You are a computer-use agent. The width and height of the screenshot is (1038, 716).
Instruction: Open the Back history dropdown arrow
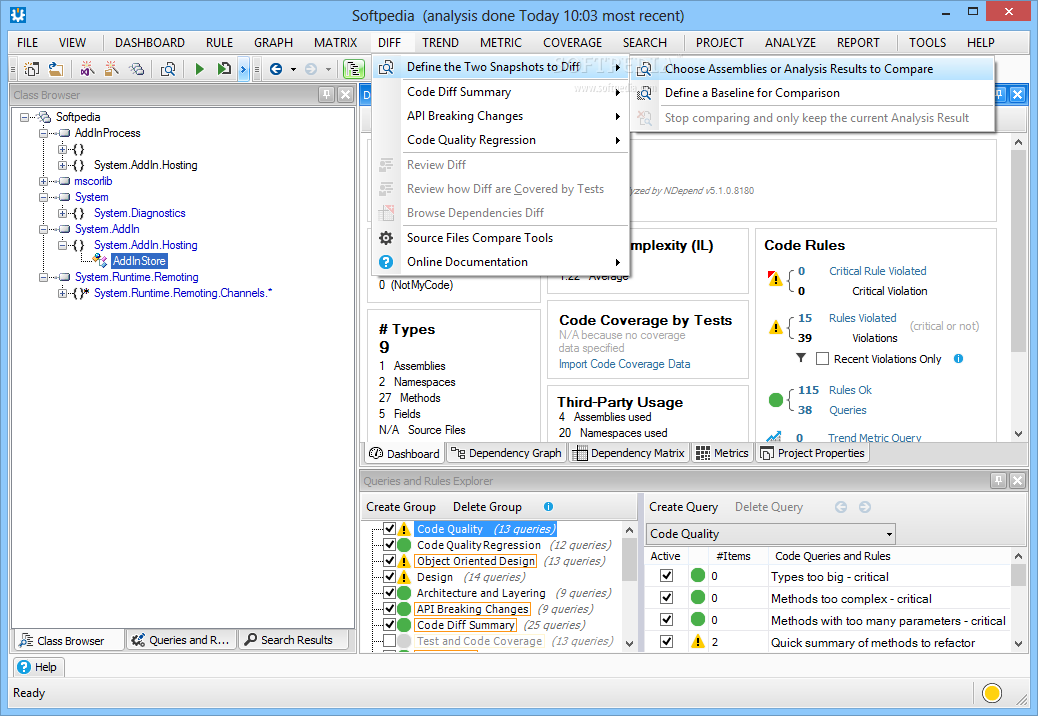tap(293, 69)
